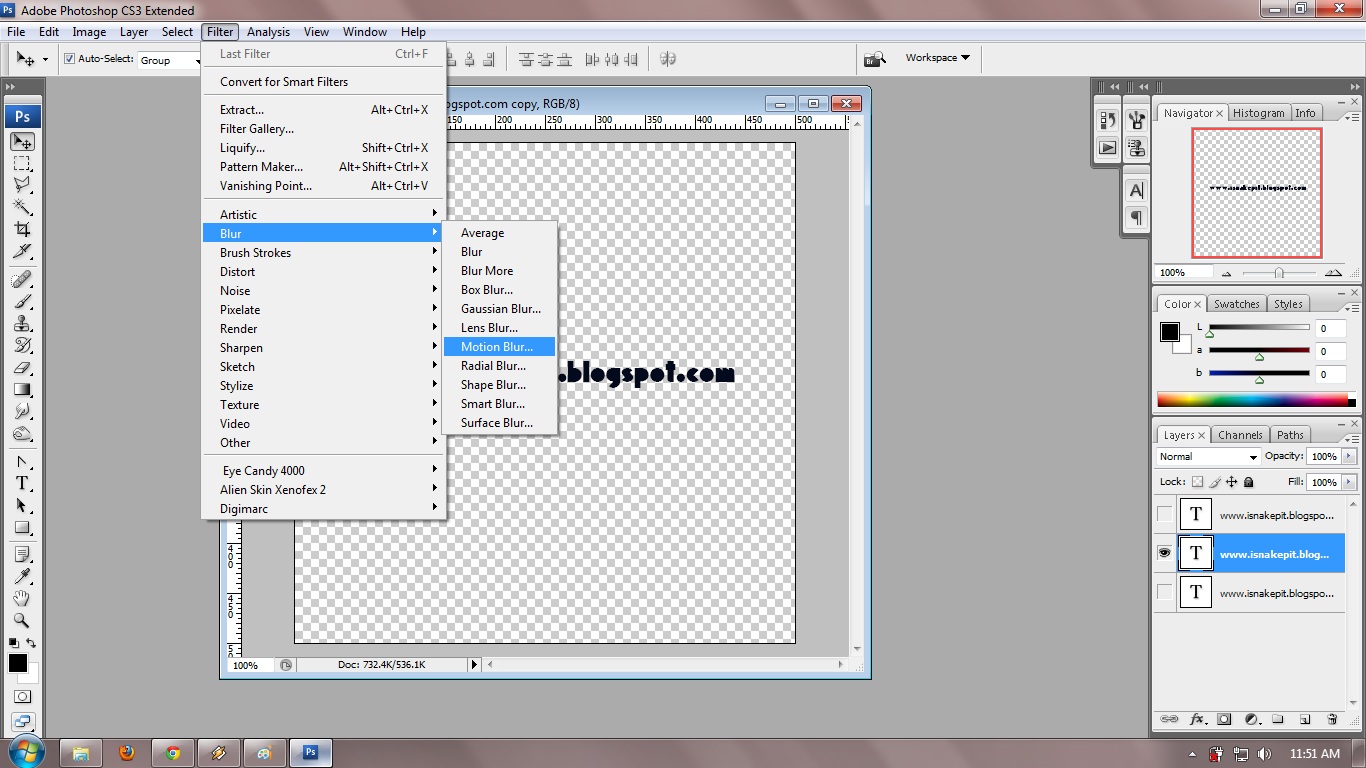Screen dimensions: 1366x768
Task: Open the Paragraph panel icon
Action: pyautogui.click(x=1136, y=217)
